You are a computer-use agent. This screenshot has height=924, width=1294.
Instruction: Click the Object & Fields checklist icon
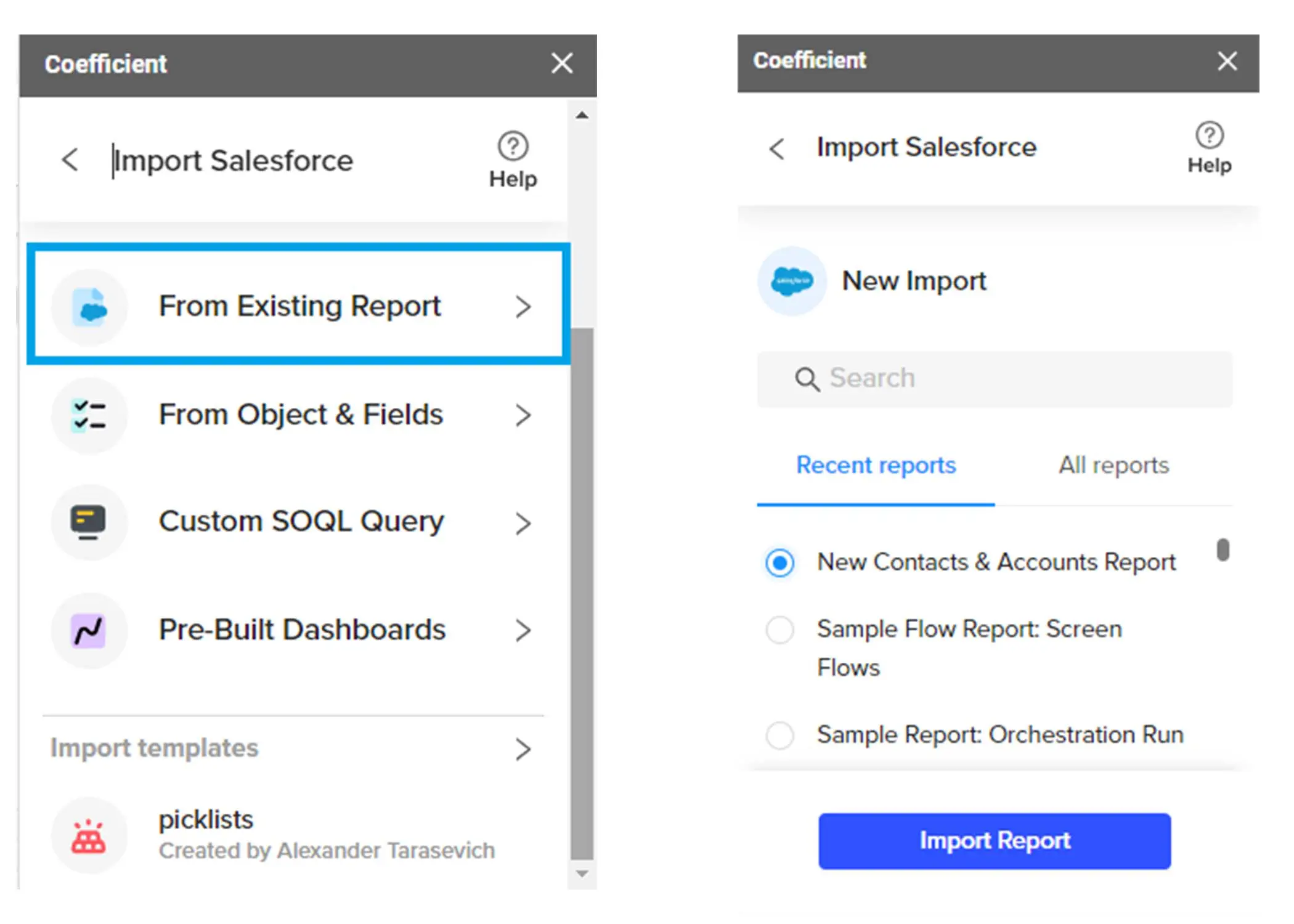pyautogui.click(x=89, y=415)
